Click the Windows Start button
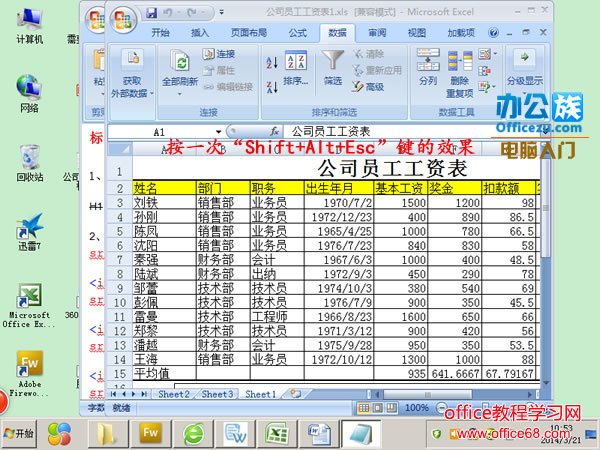The image size is (600, 450). [x=19, y=434]
